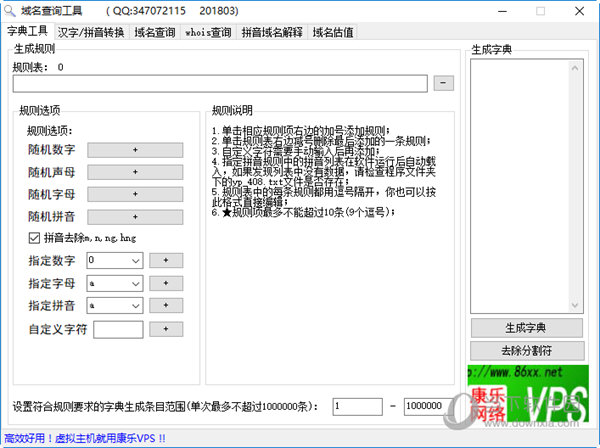
Task: Click scroll-down arrow in 生成字典 list
Action: click(575, 305)
